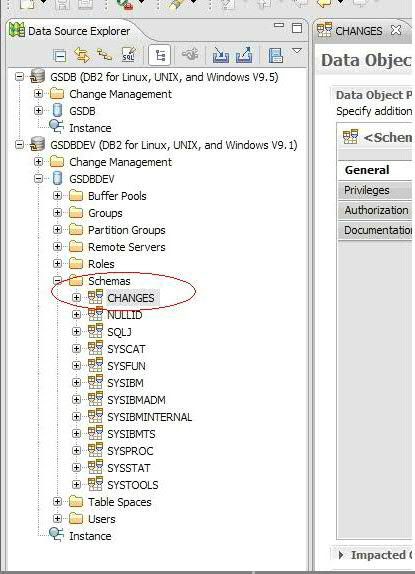Open the view menu dropdown triangle

[297, 51]
